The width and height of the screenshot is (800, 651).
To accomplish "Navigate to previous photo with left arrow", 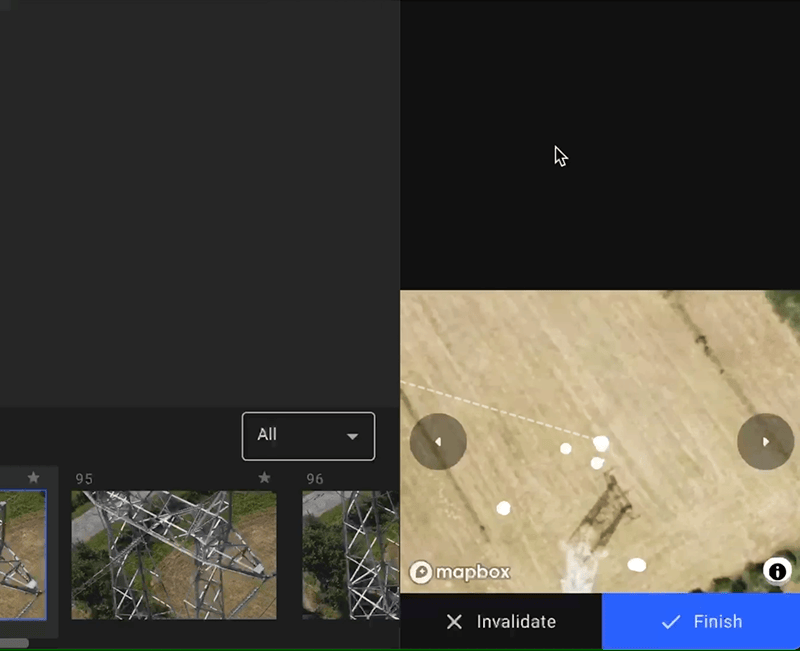I will click(x=438, y=441).
